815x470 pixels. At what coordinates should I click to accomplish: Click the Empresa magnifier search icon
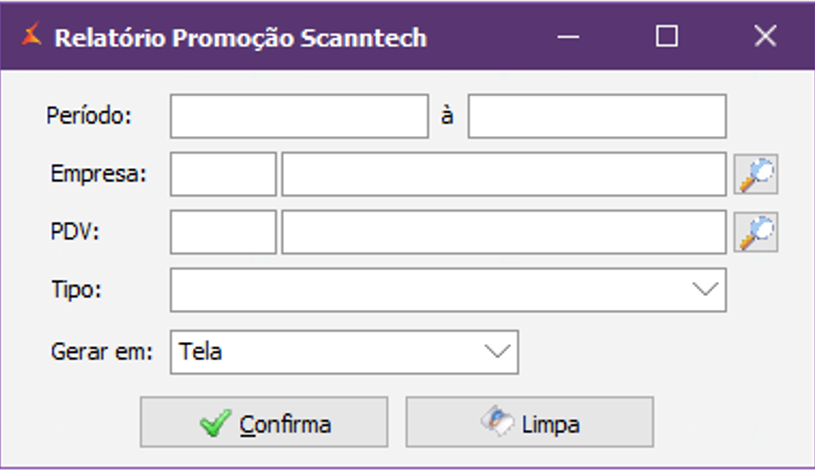[x=757, y=175]
